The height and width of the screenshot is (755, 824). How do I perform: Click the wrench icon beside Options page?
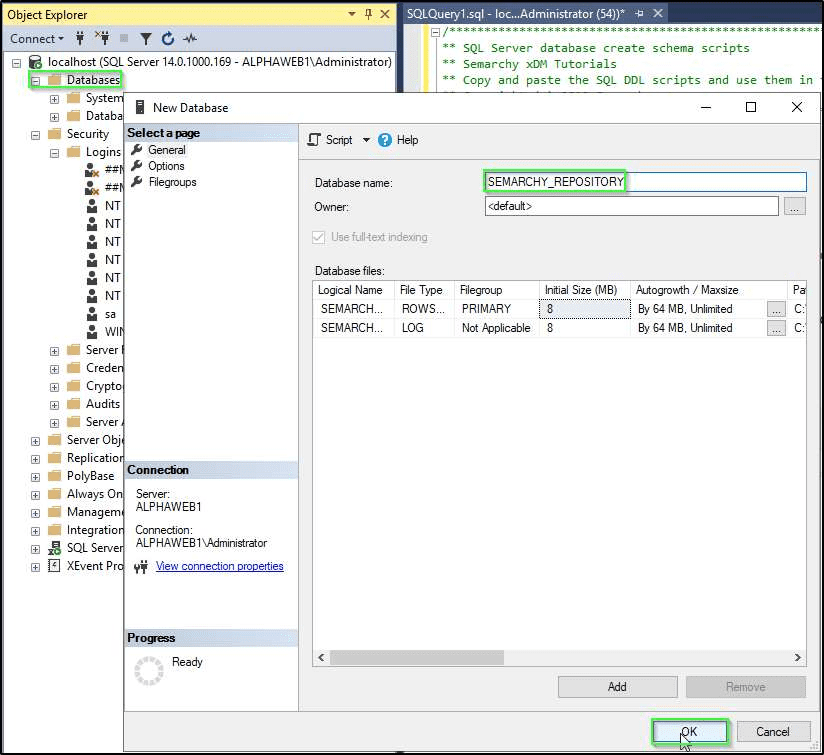137,166
